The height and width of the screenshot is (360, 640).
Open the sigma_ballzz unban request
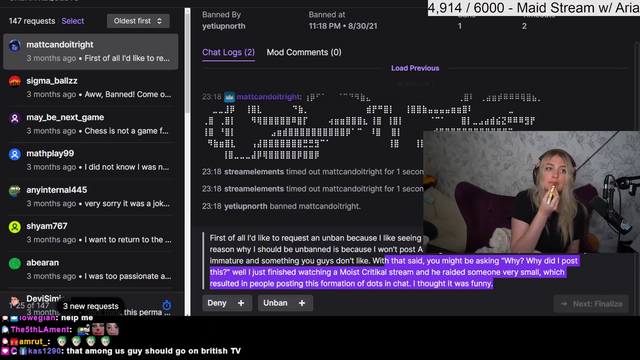(91, 88)
